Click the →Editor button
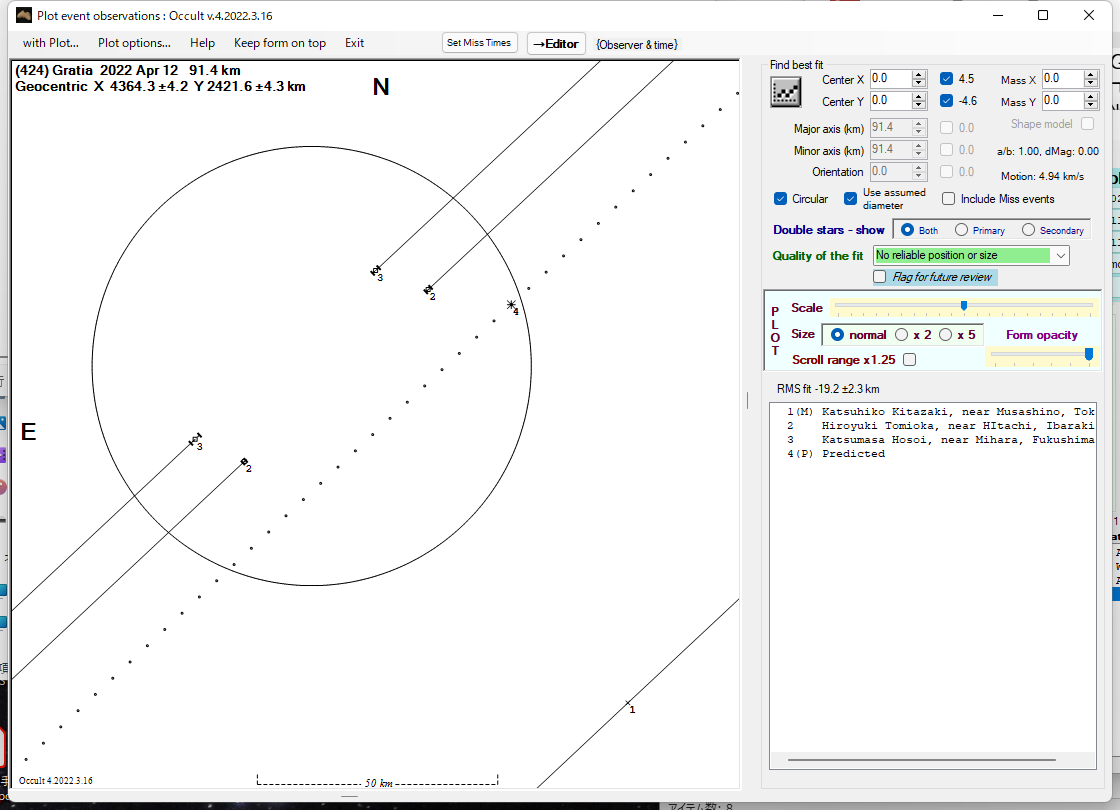 (555, 43)
